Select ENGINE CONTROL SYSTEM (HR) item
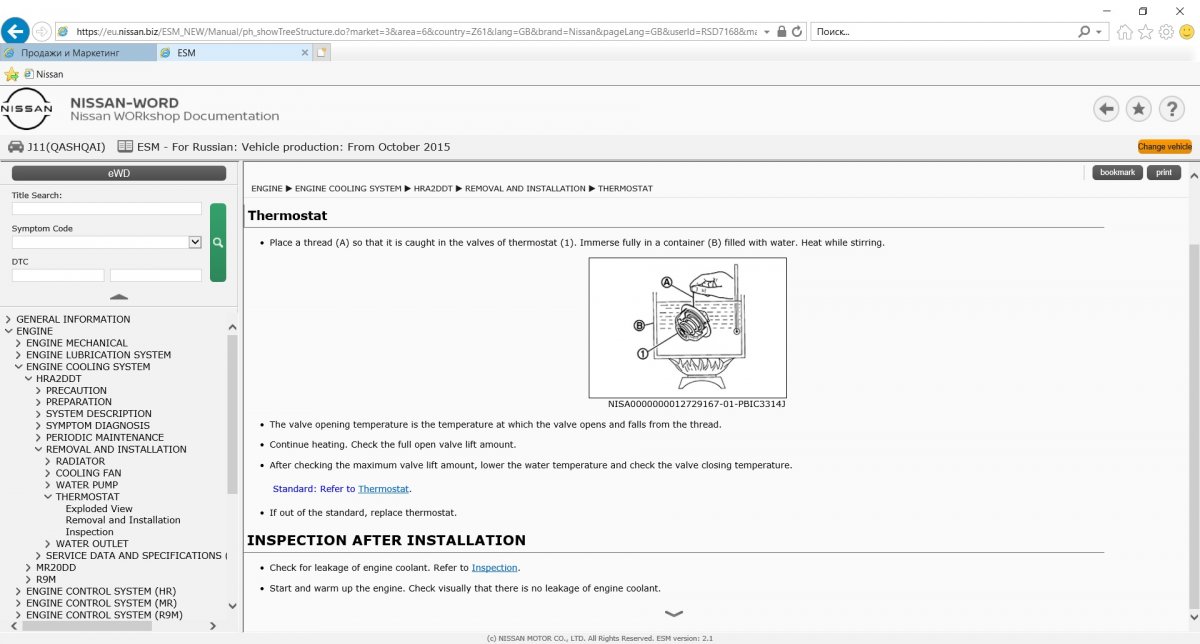This screenshot has height=644, width=1200. tap(101, 591)
